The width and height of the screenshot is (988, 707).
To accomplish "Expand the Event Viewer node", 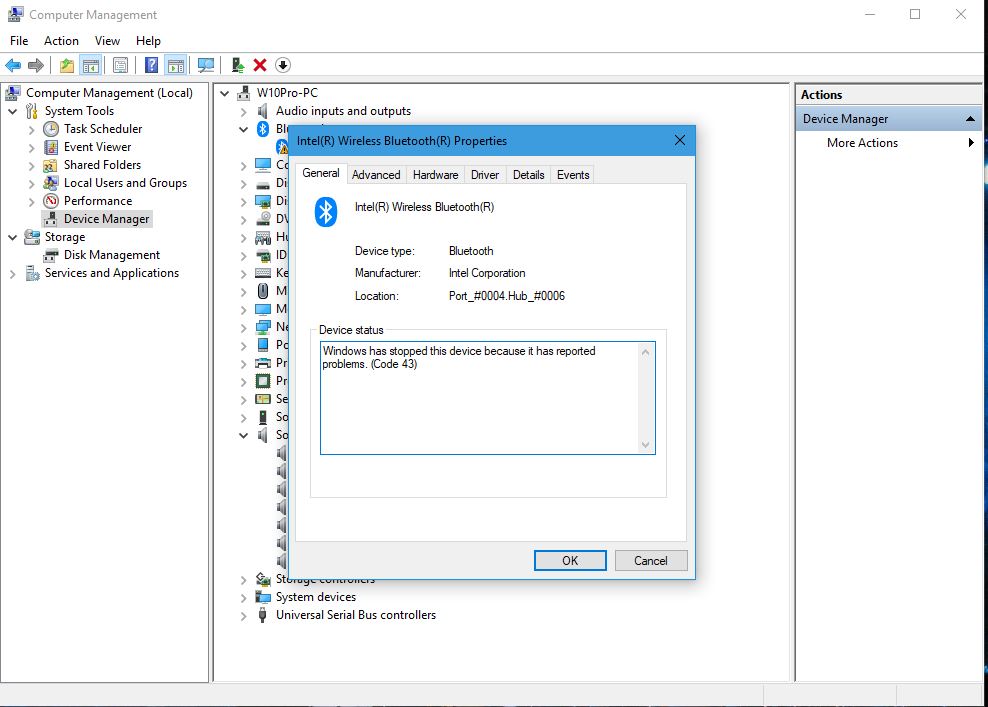I will tap(32, 148).
